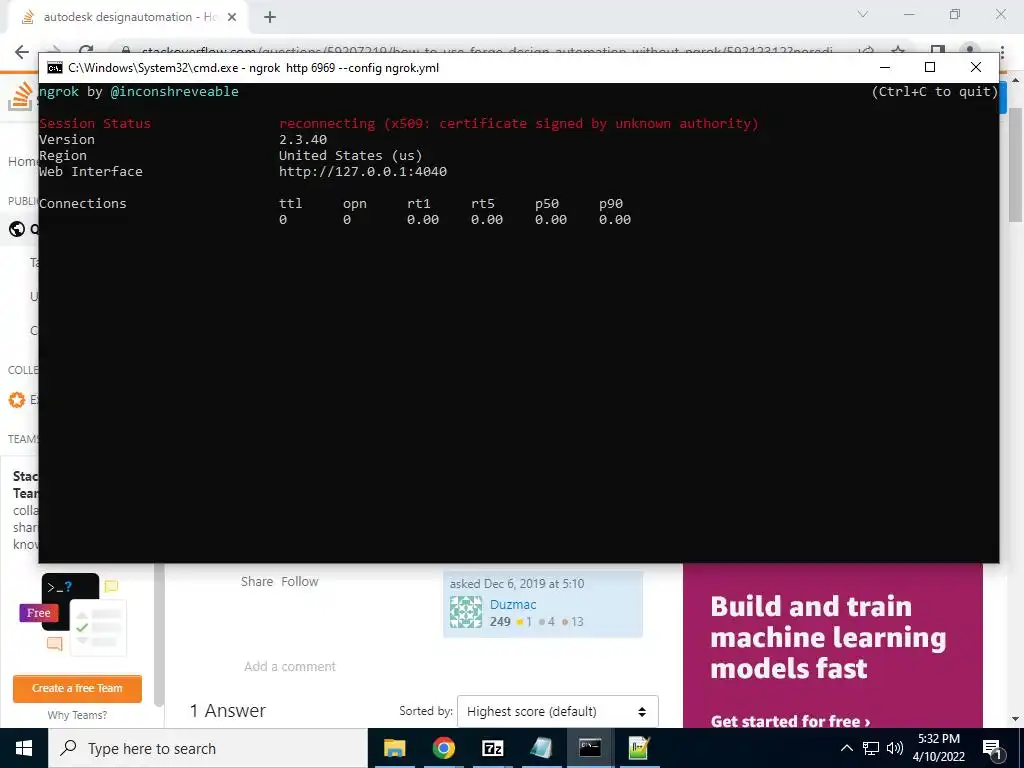Screen dimensions: 1024x768
Task: Open the volume tray icon
Action: coord(895,748)
